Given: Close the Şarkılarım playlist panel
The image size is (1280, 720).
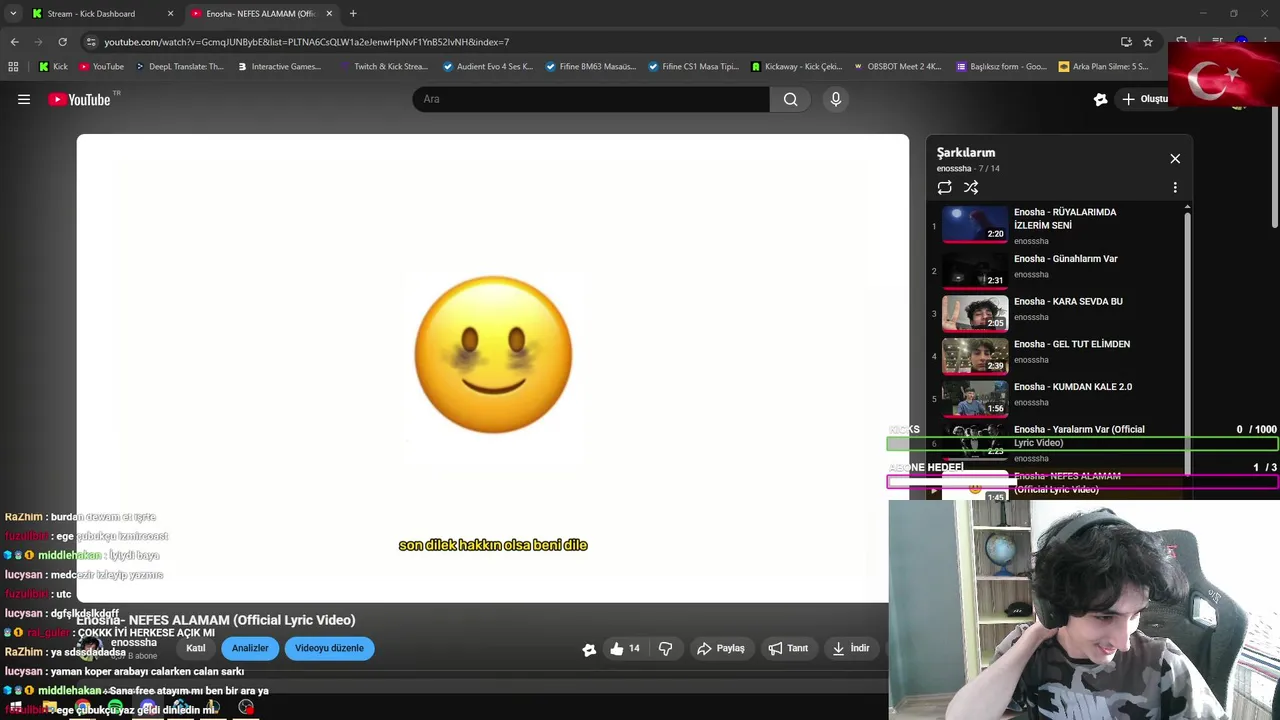Looking at the screenshot, I should coord(1175,159).
